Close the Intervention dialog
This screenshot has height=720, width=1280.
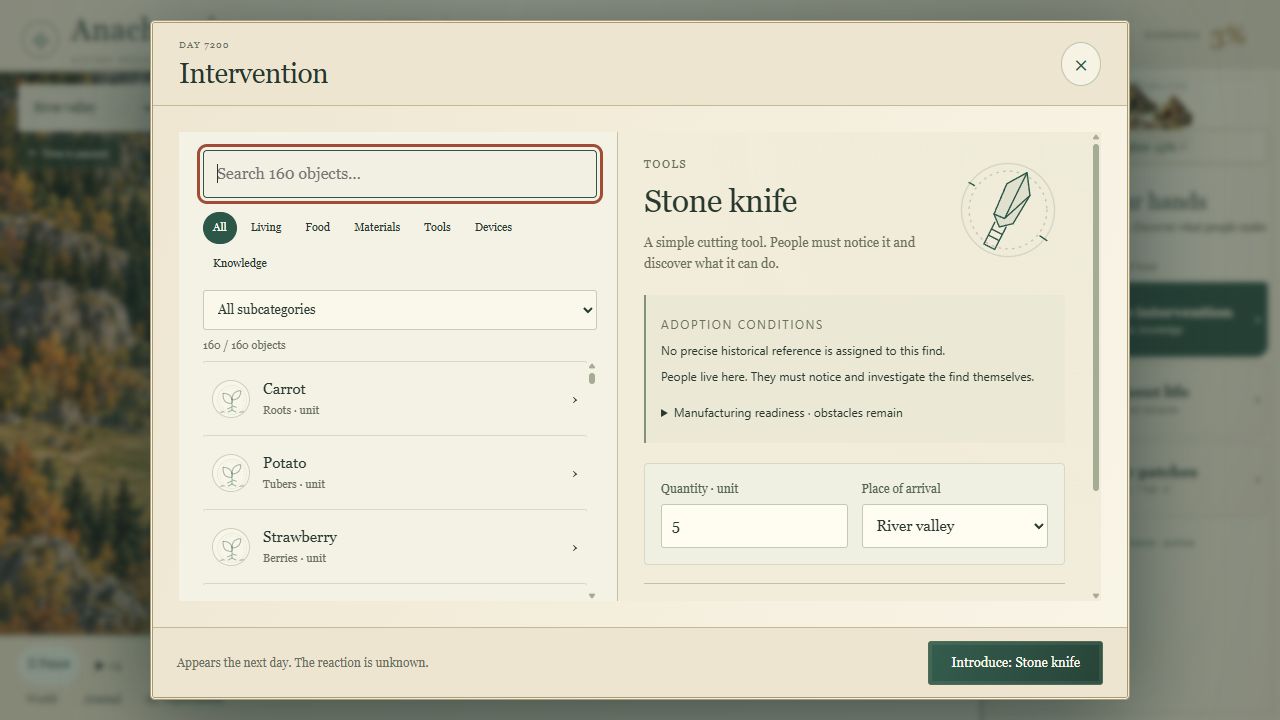1081,65
